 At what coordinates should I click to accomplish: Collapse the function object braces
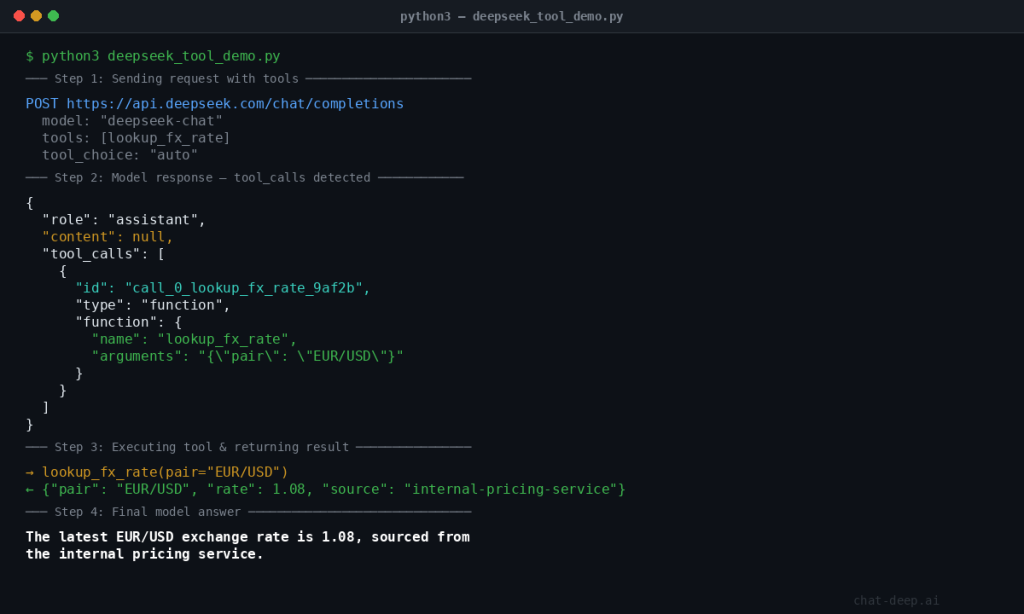[180, 321]
